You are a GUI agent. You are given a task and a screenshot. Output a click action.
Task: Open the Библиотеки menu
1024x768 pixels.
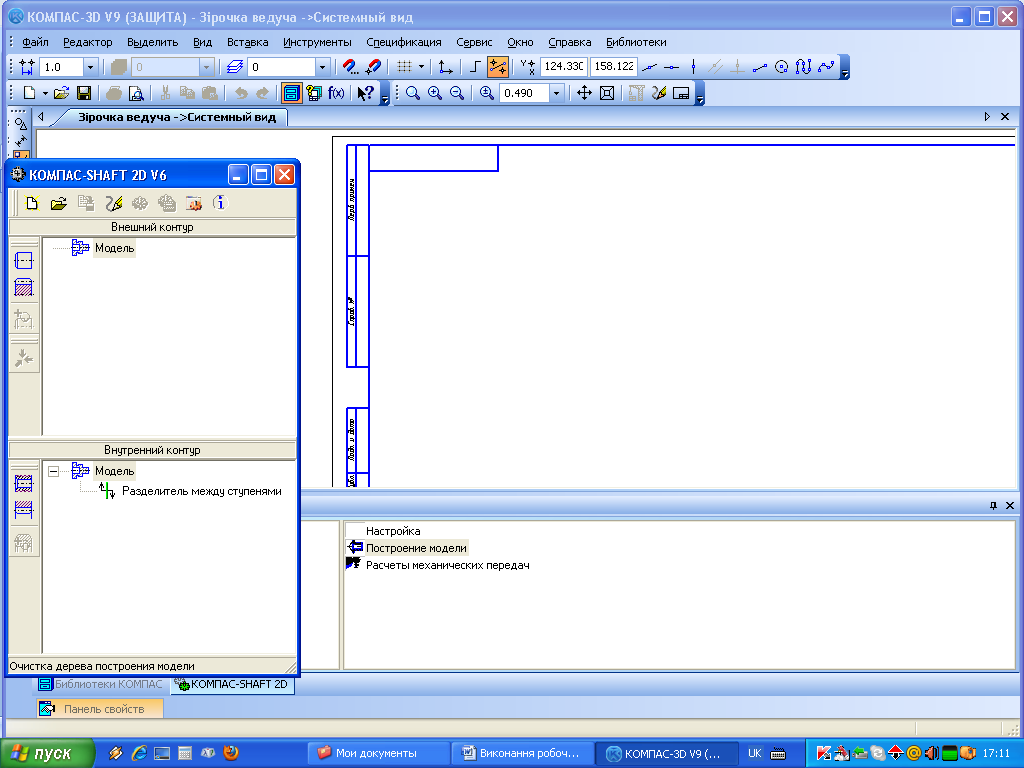636,42
